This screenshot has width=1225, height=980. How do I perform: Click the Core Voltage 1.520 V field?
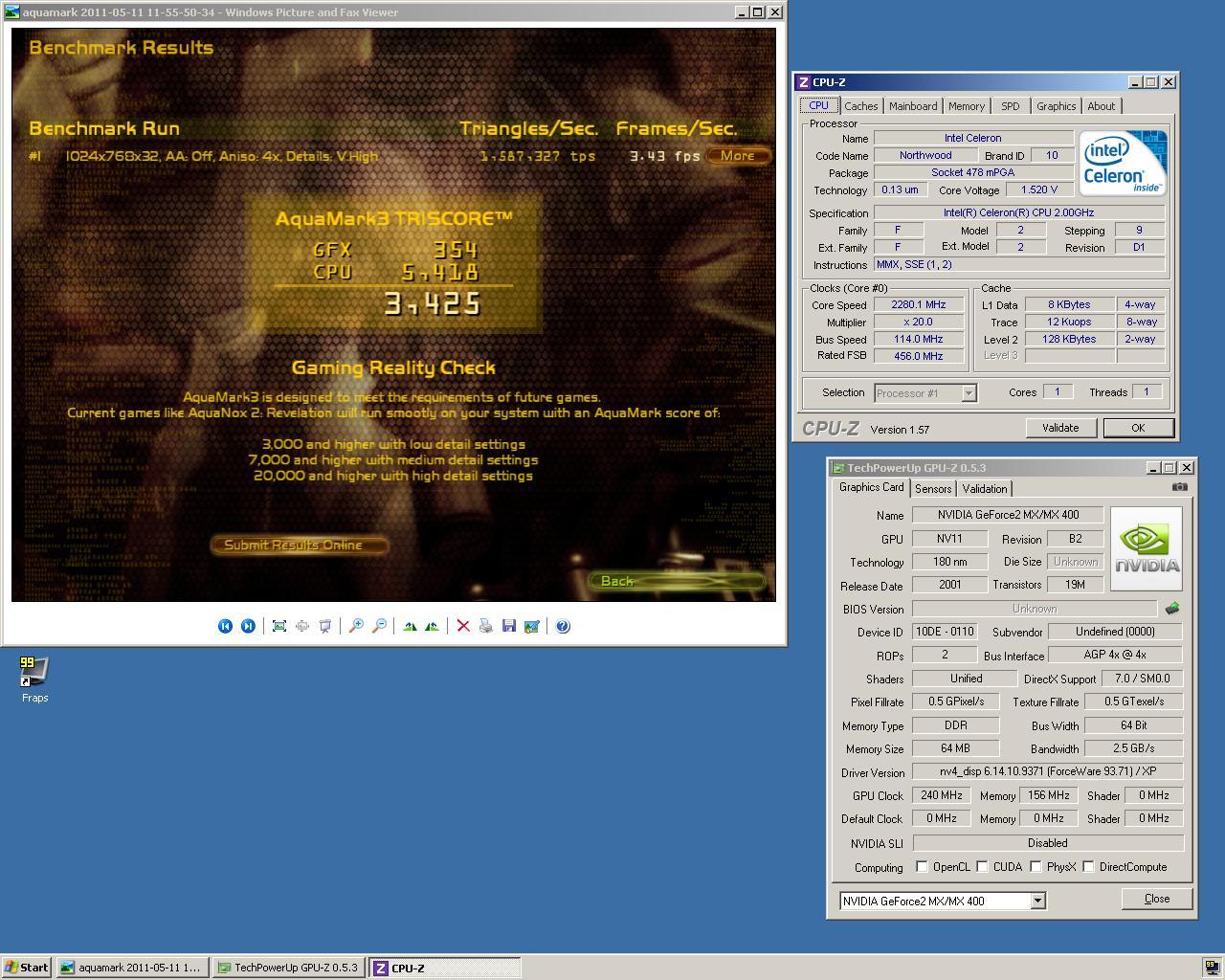(x=1039, y=189)
